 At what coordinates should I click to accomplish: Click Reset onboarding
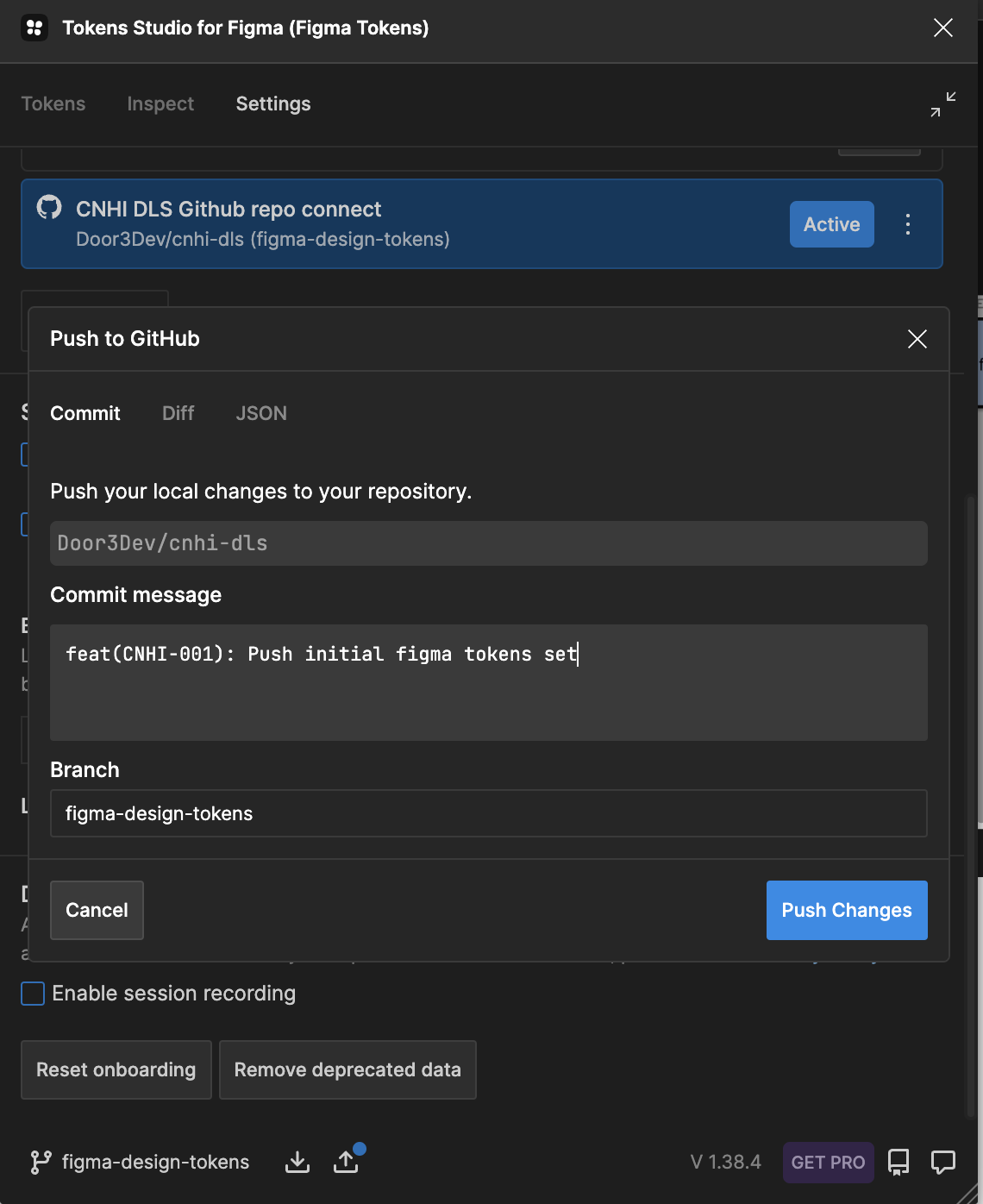click(x=116, y=1069)
